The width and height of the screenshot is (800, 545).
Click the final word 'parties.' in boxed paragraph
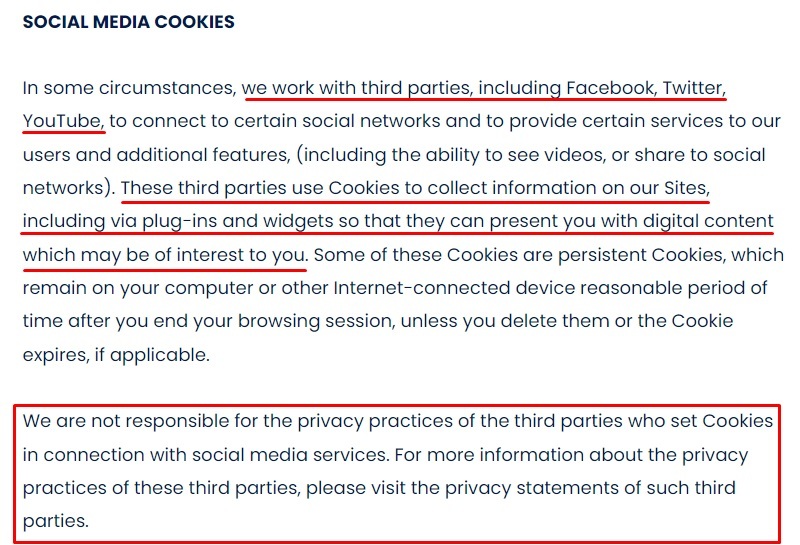click(56, 521)
